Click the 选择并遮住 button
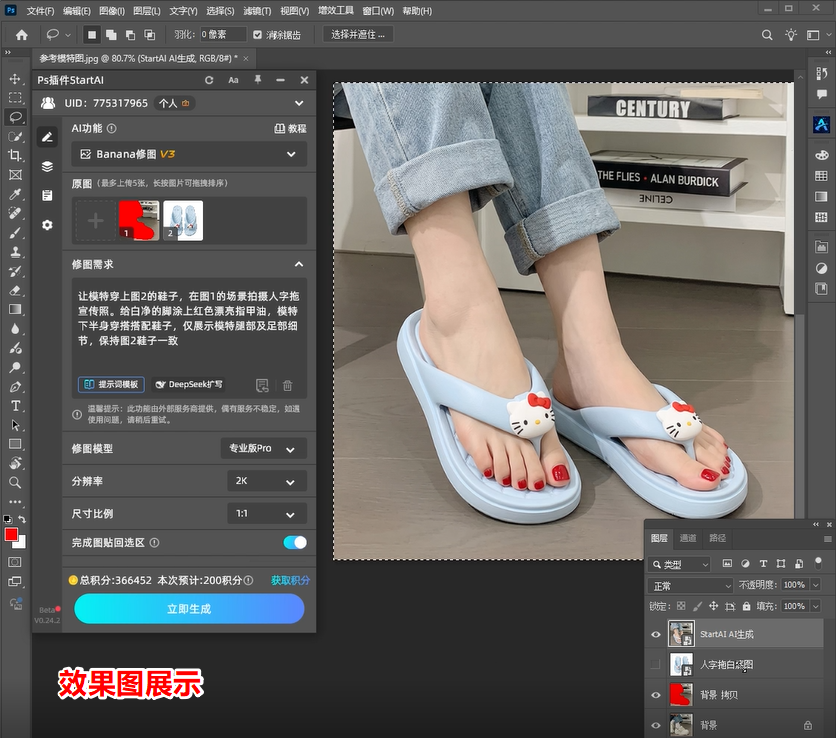 tap(358, 35)
